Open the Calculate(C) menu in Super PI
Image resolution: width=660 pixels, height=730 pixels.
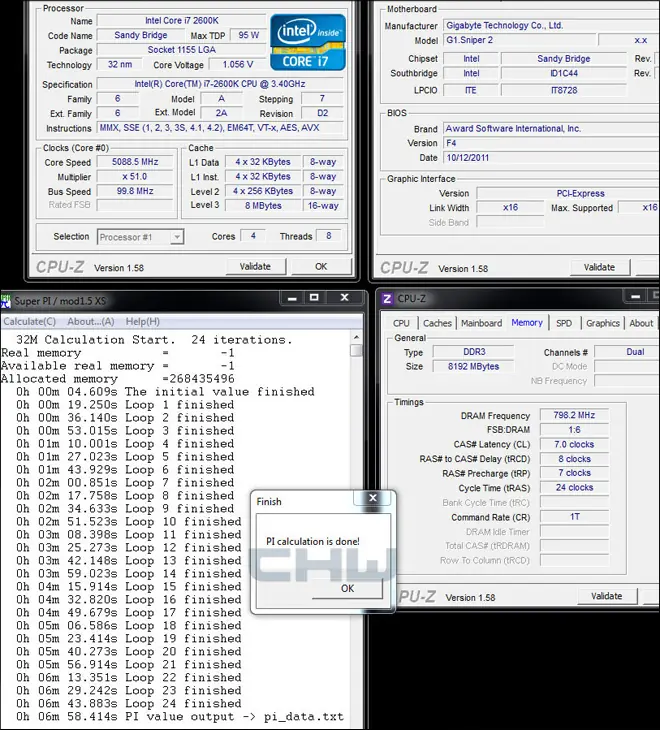[29, 322]
